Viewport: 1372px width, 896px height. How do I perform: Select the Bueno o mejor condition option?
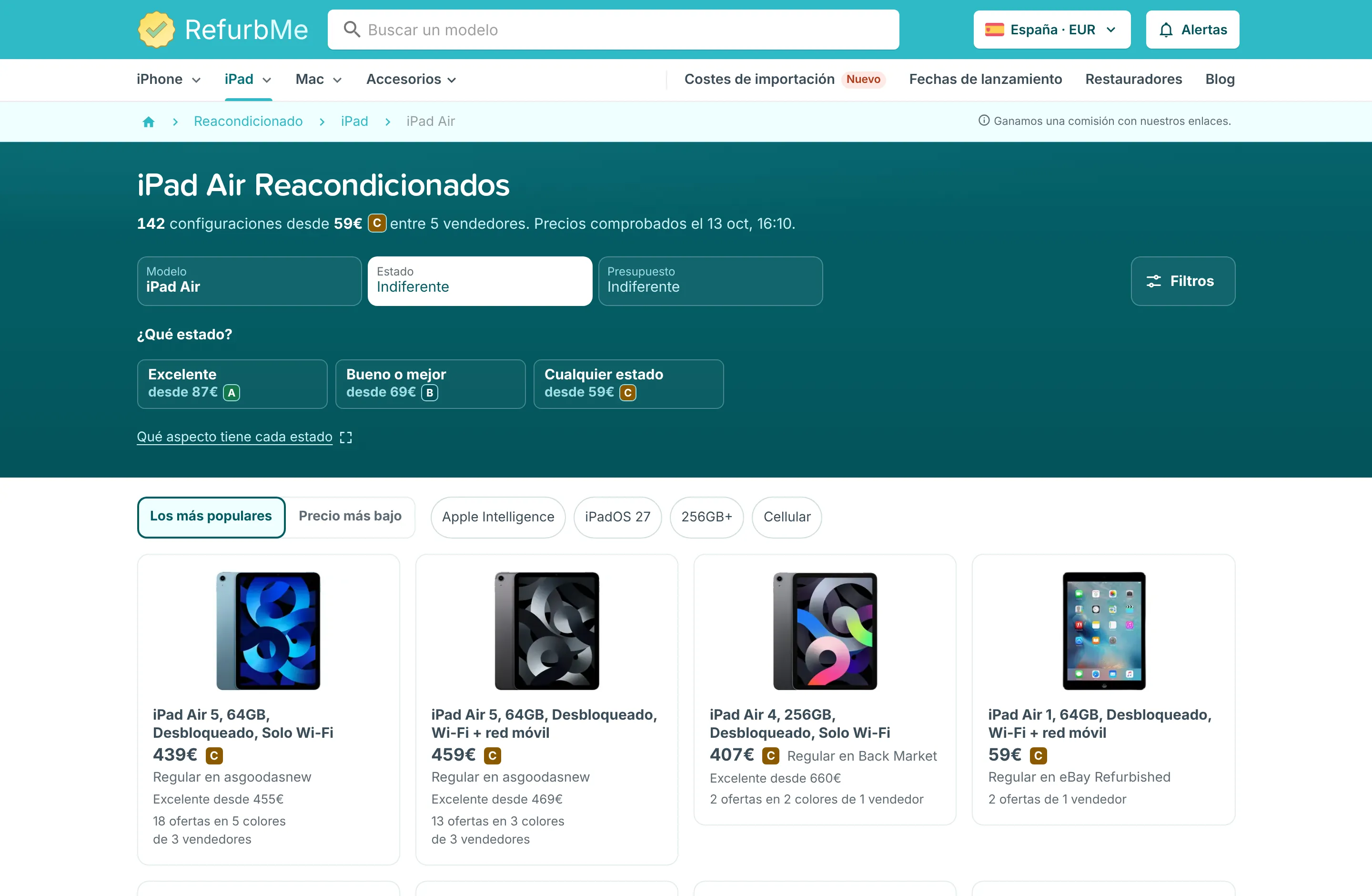click(x=431, y=384)
